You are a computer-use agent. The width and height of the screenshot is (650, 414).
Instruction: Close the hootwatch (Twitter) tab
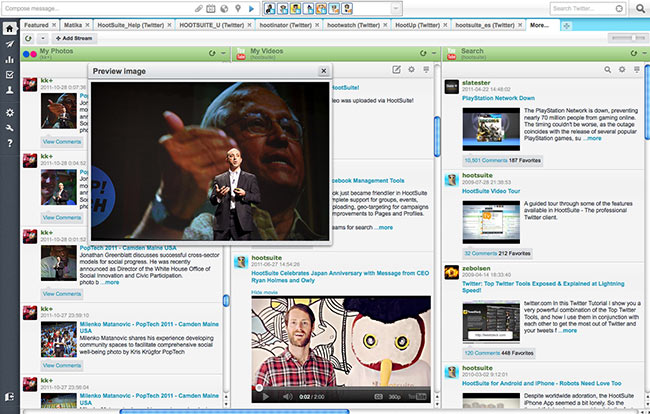point(385,25)
